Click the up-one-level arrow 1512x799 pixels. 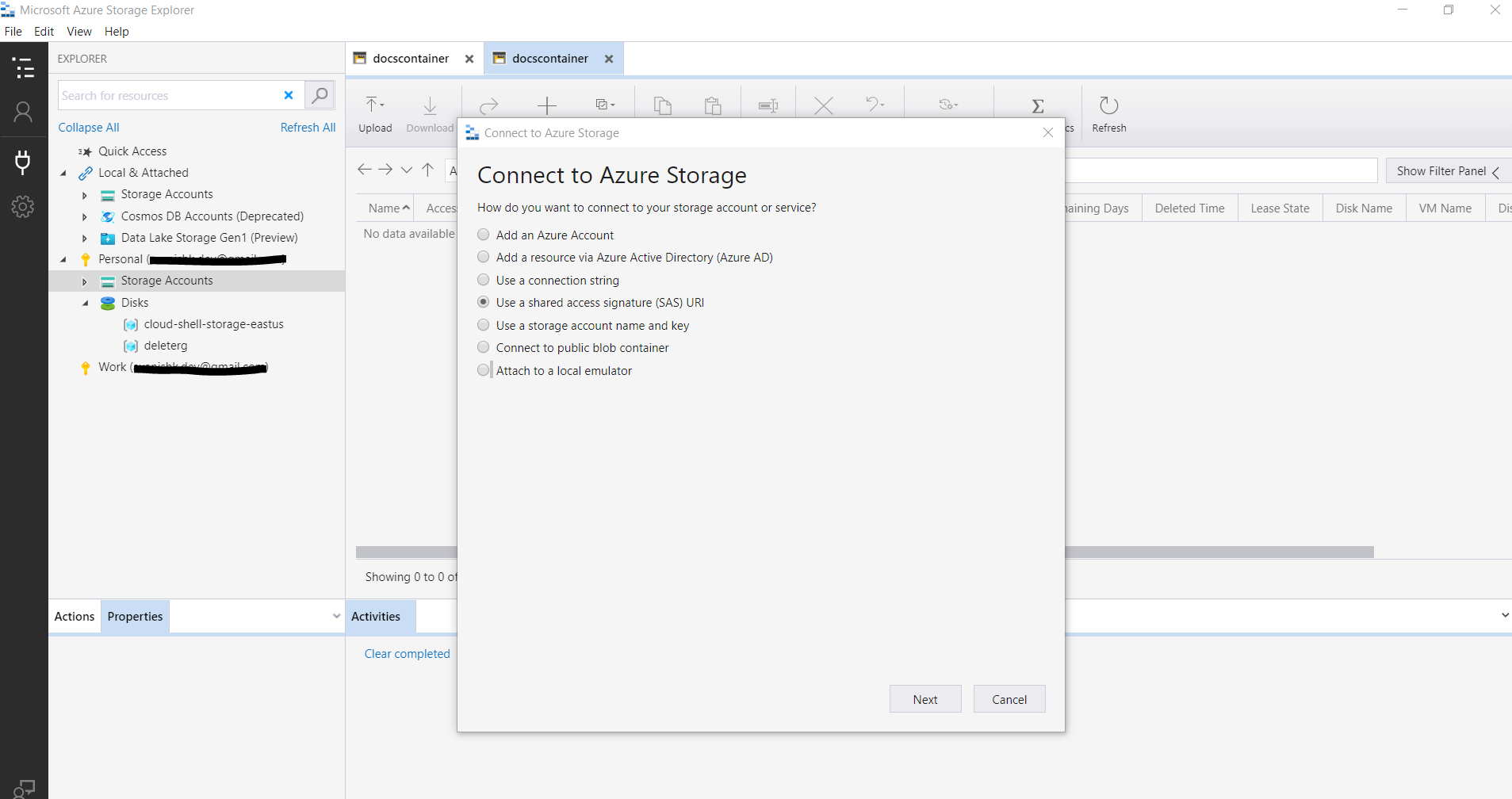tap(428, 170)
